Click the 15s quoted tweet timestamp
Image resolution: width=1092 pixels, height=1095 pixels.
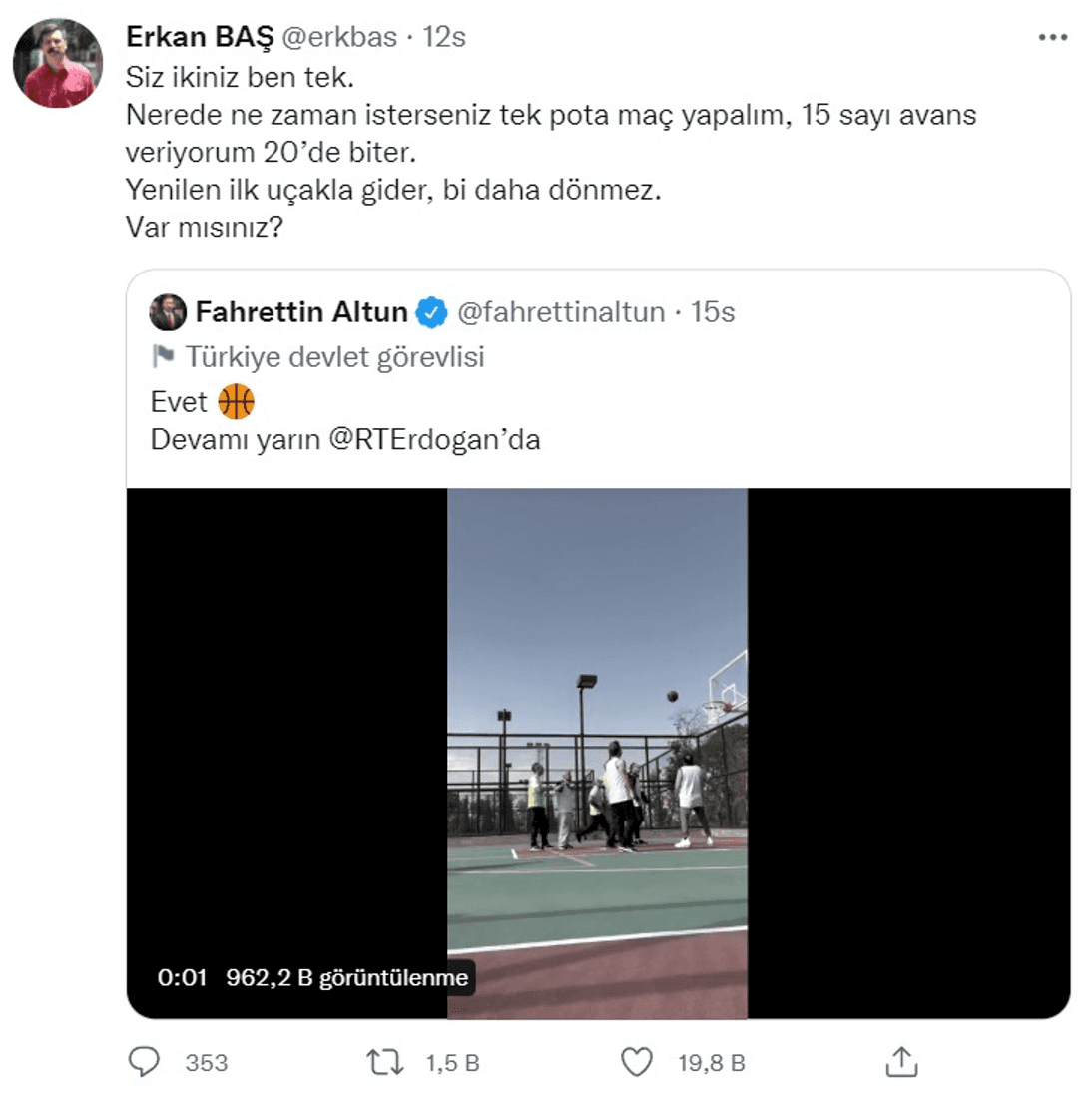(x=713, y=312)
